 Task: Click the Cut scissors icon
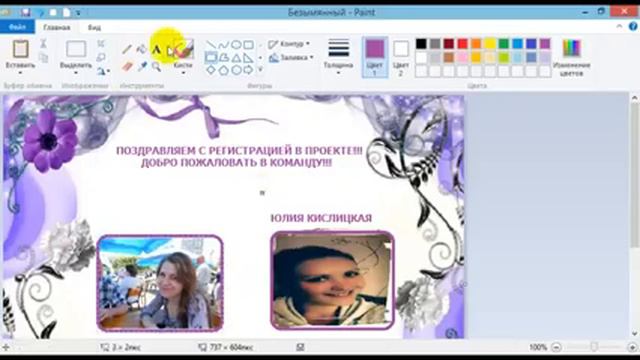(43, 44)
